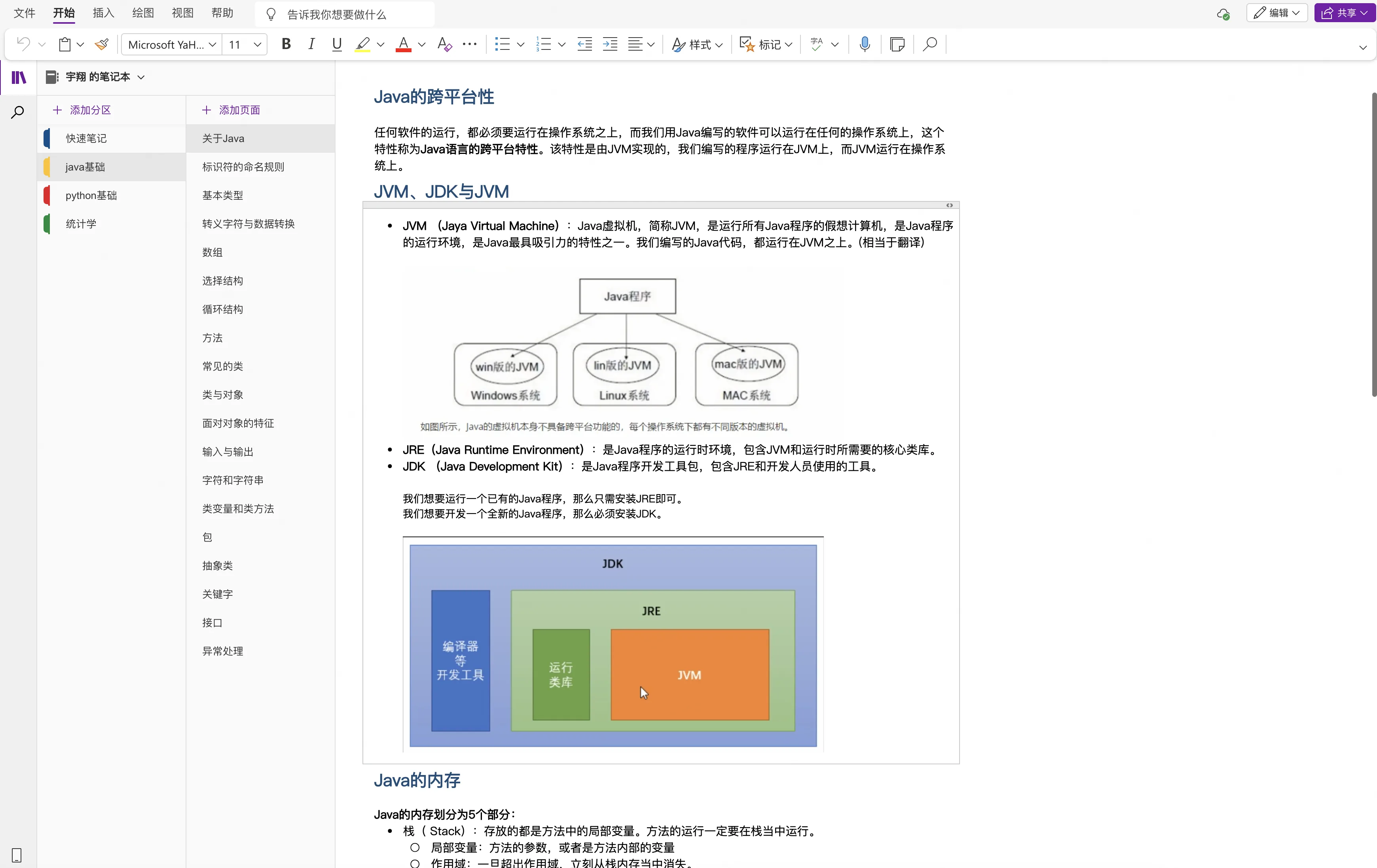This screenshot has height=868, width=1377.
Task: Switch to the 视图 tab
Action: (182, 13)
